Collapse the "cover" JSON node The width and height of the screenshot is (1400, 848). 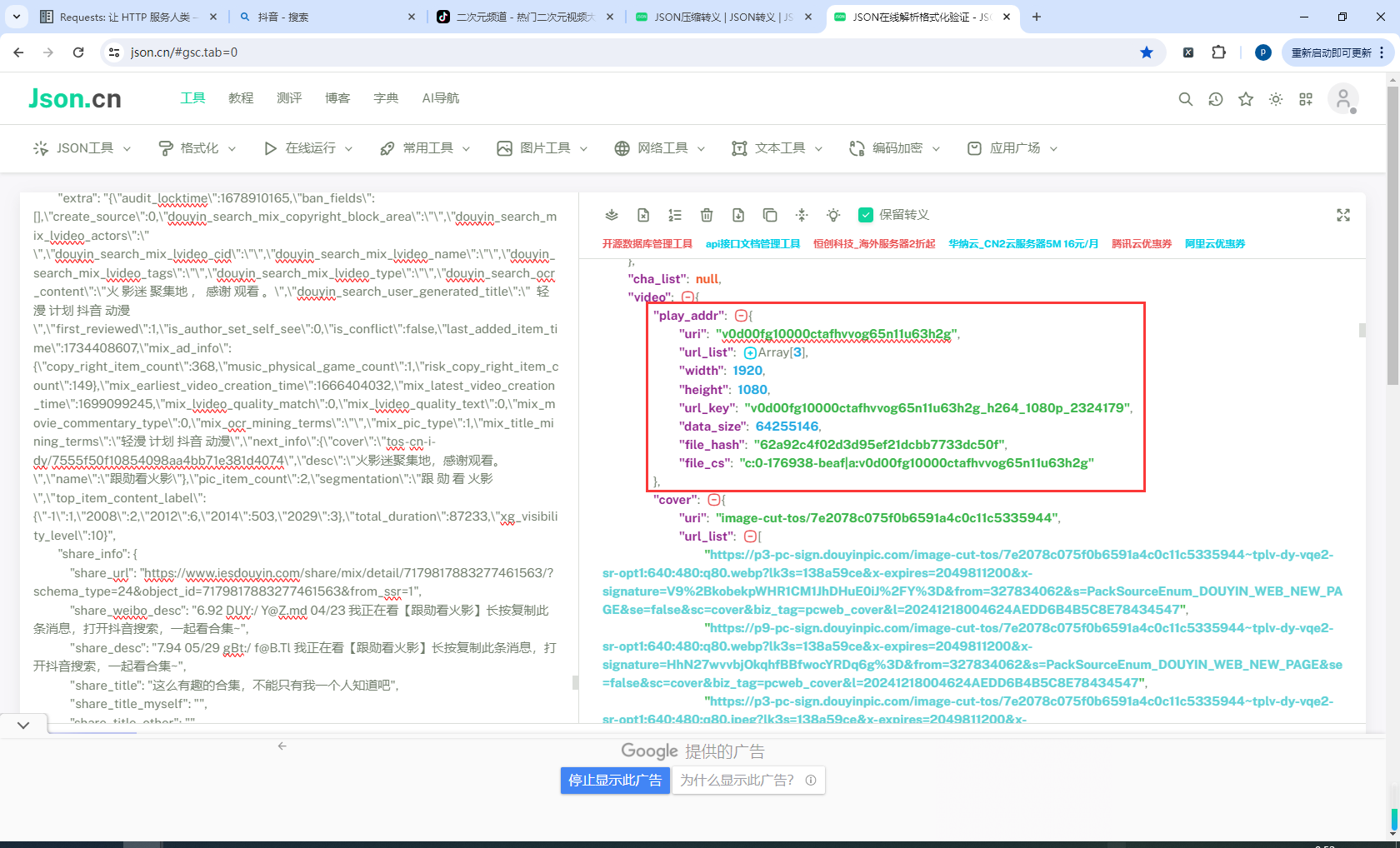tap(714, 500)
